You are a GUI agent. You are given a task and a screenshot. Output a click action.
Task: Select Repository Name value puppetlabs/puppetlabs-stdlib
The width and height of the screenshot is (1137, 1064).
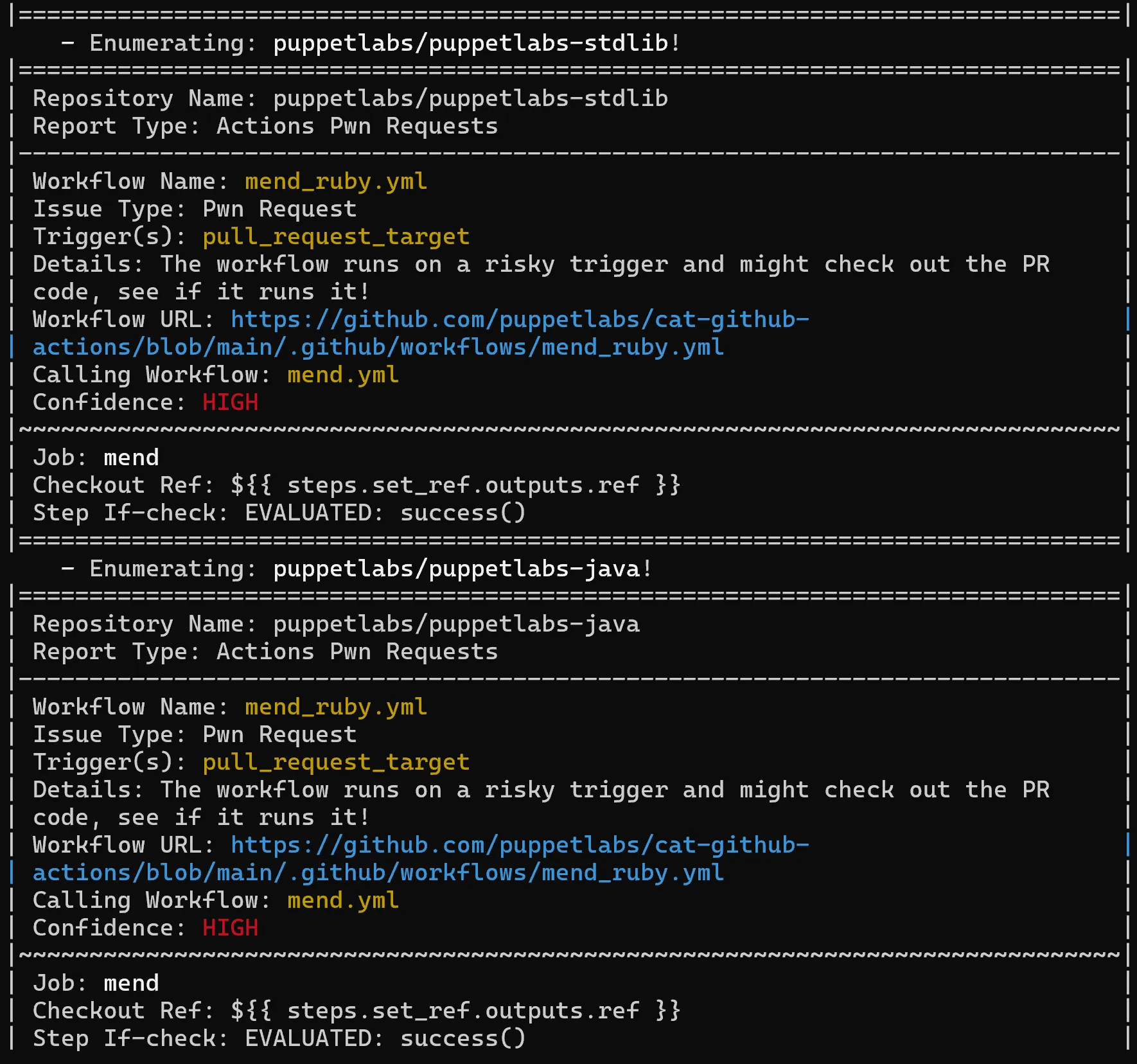[x=470, y=99]
